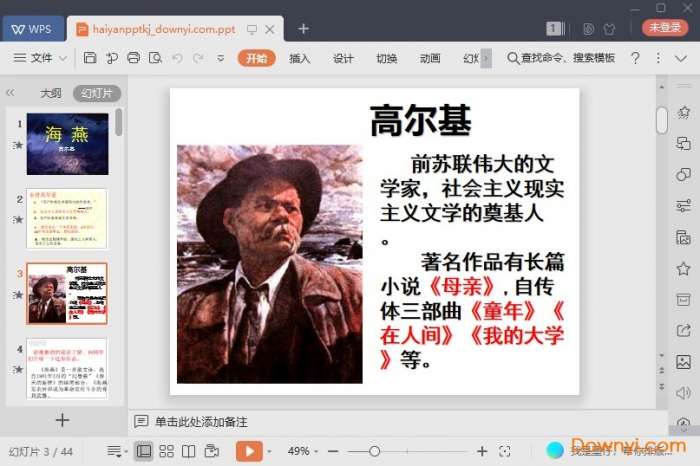Open the notes layout dropdown in the status bar
The height and width of the screenshot is (466, 700).
117,451
